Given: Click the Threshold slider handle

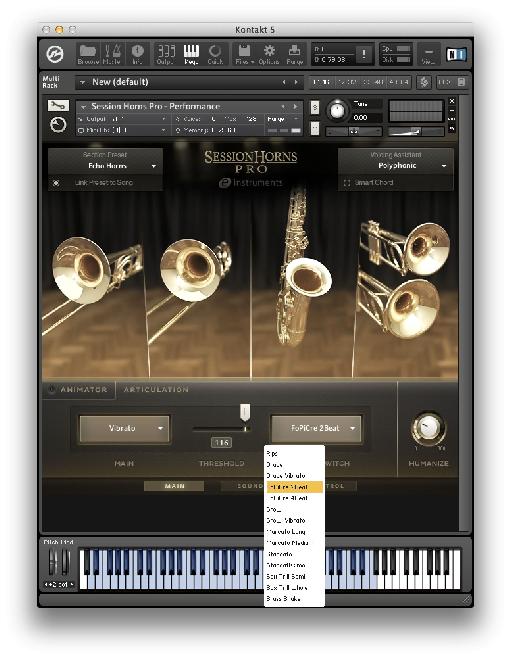Looking at the screenshot, I should pos(245,412).
